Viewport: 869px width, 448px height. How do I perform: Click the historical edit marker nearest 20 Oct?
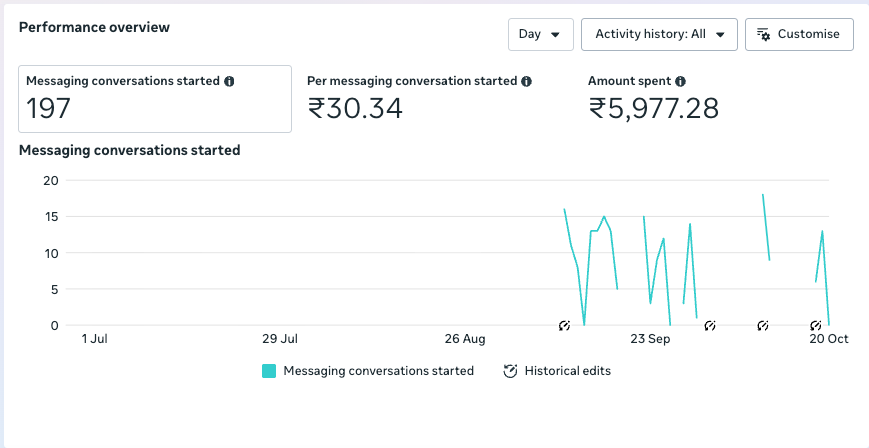815,325
